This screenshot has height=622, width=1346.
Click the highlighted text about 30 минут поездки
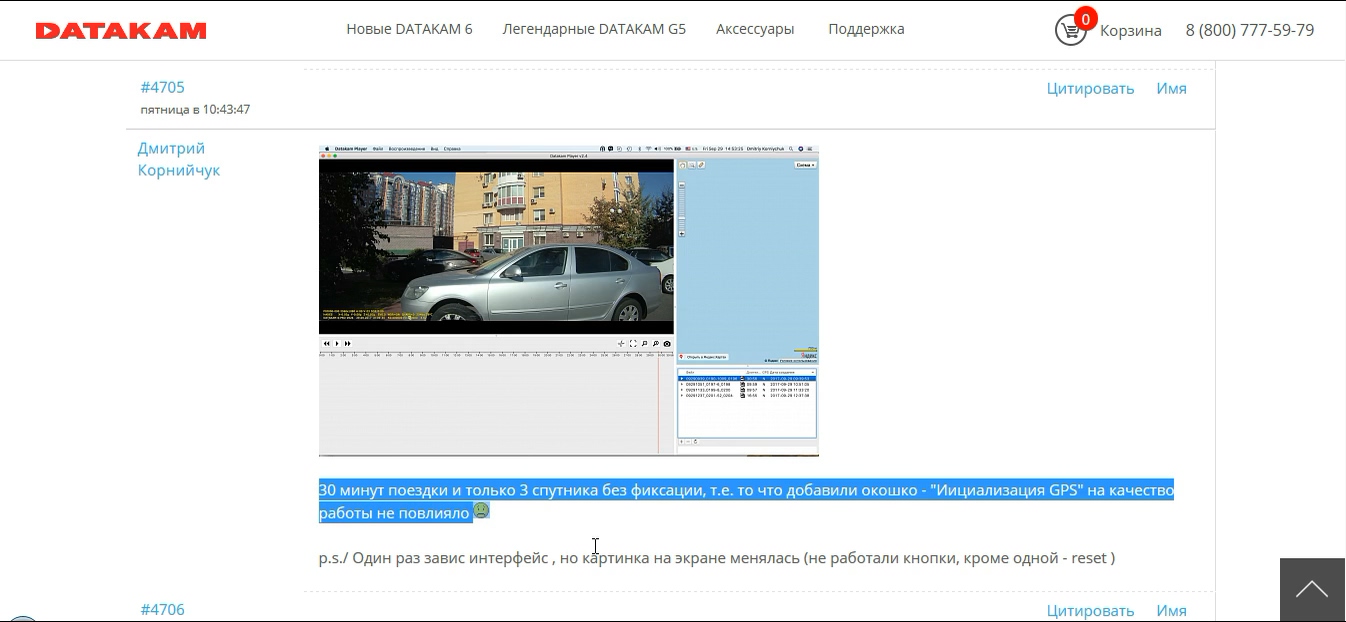(x=745, y=490)
